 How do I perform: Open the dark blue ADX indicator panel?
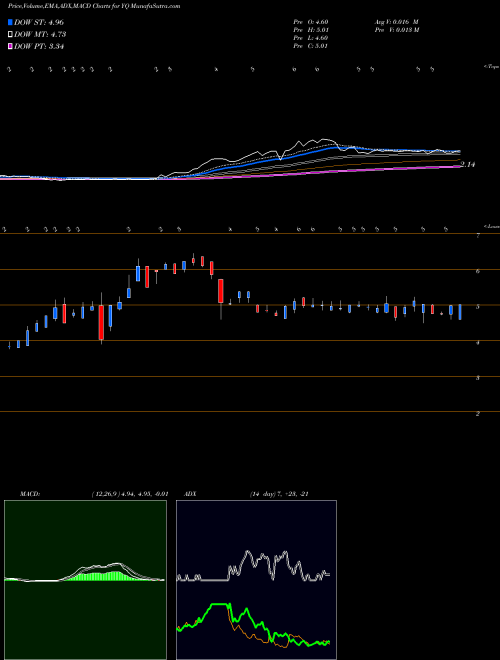click(x=256, y=580)
